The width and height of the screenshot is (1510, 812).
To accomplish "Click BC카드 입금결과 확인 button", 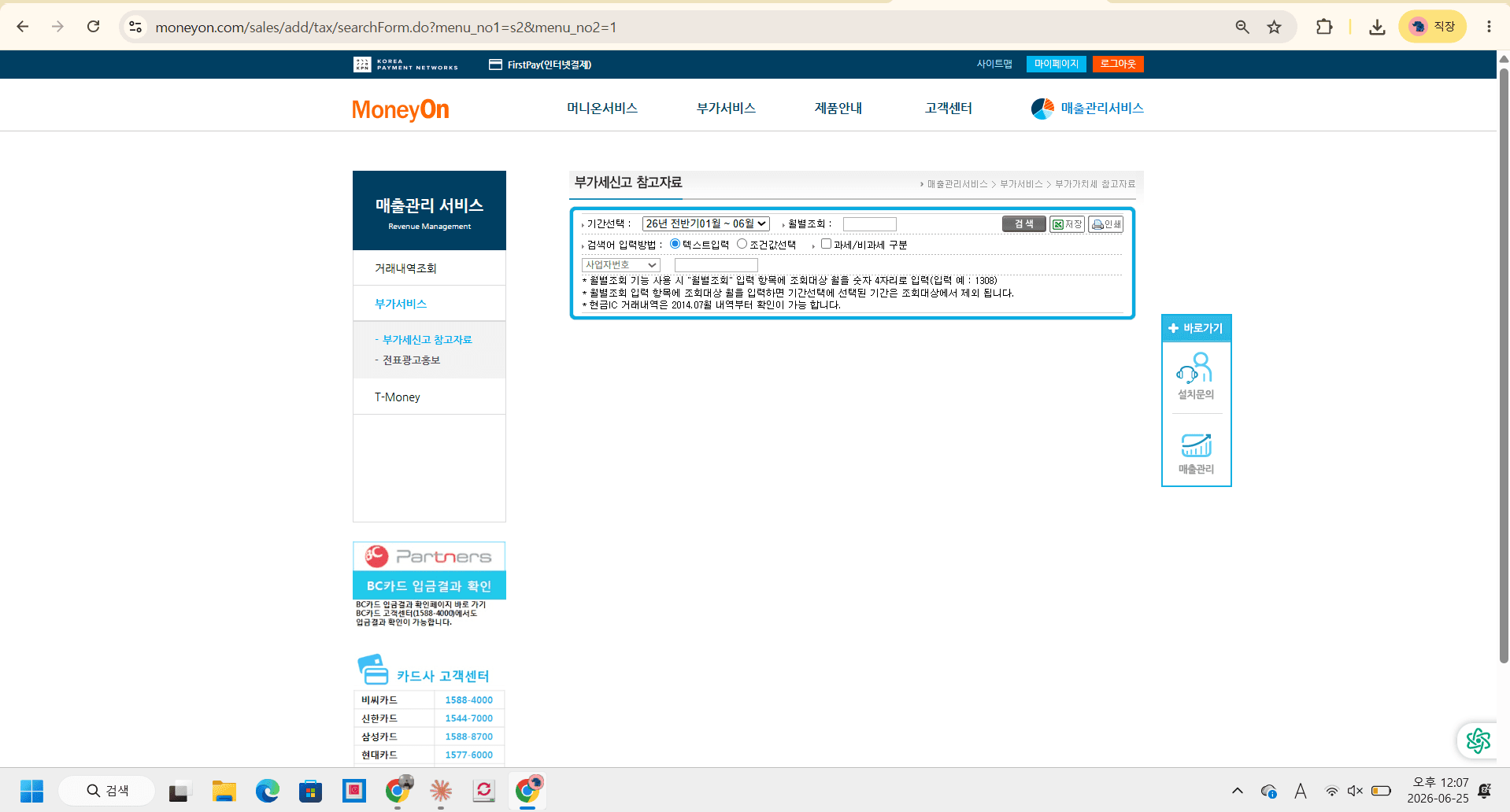I will (429, 585).
